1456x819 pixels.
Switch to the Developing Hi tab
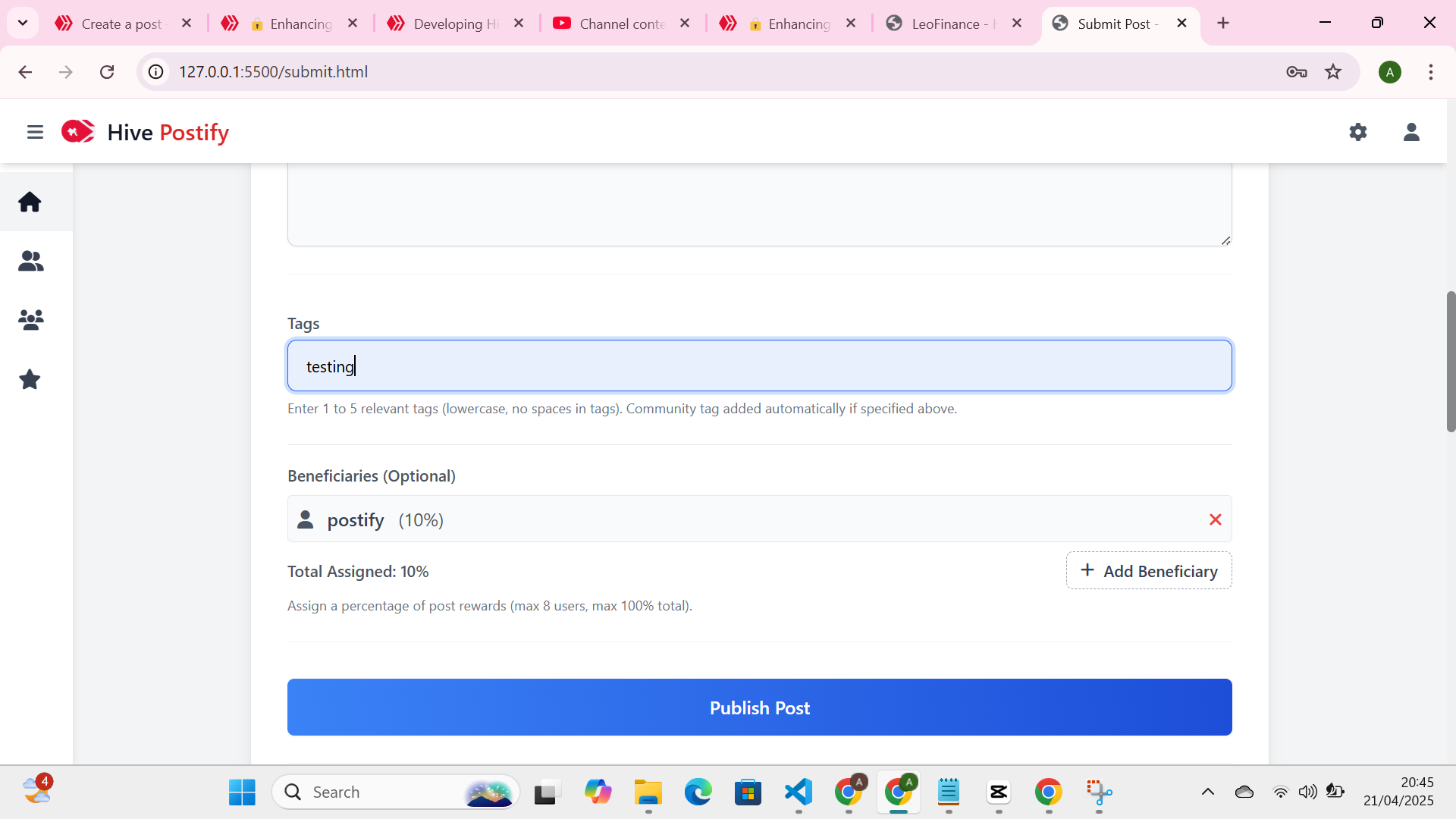click(x=455, y=24)
